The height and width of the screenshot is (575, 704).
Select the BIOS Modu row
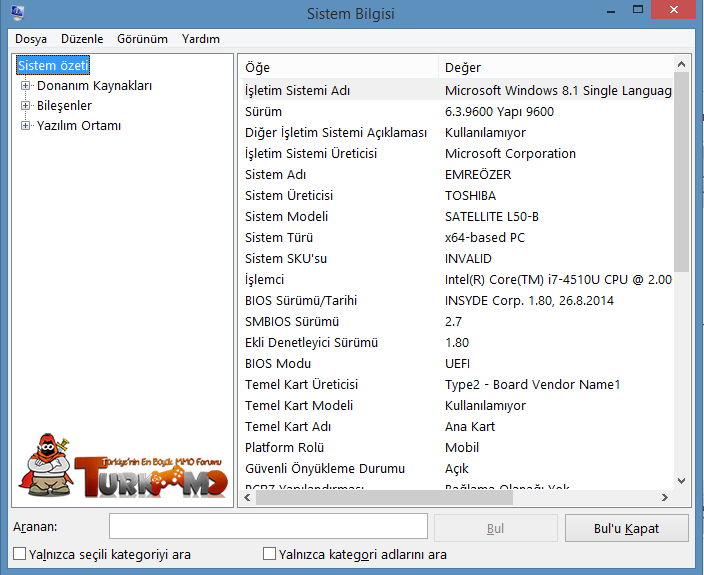pos(456,364)
